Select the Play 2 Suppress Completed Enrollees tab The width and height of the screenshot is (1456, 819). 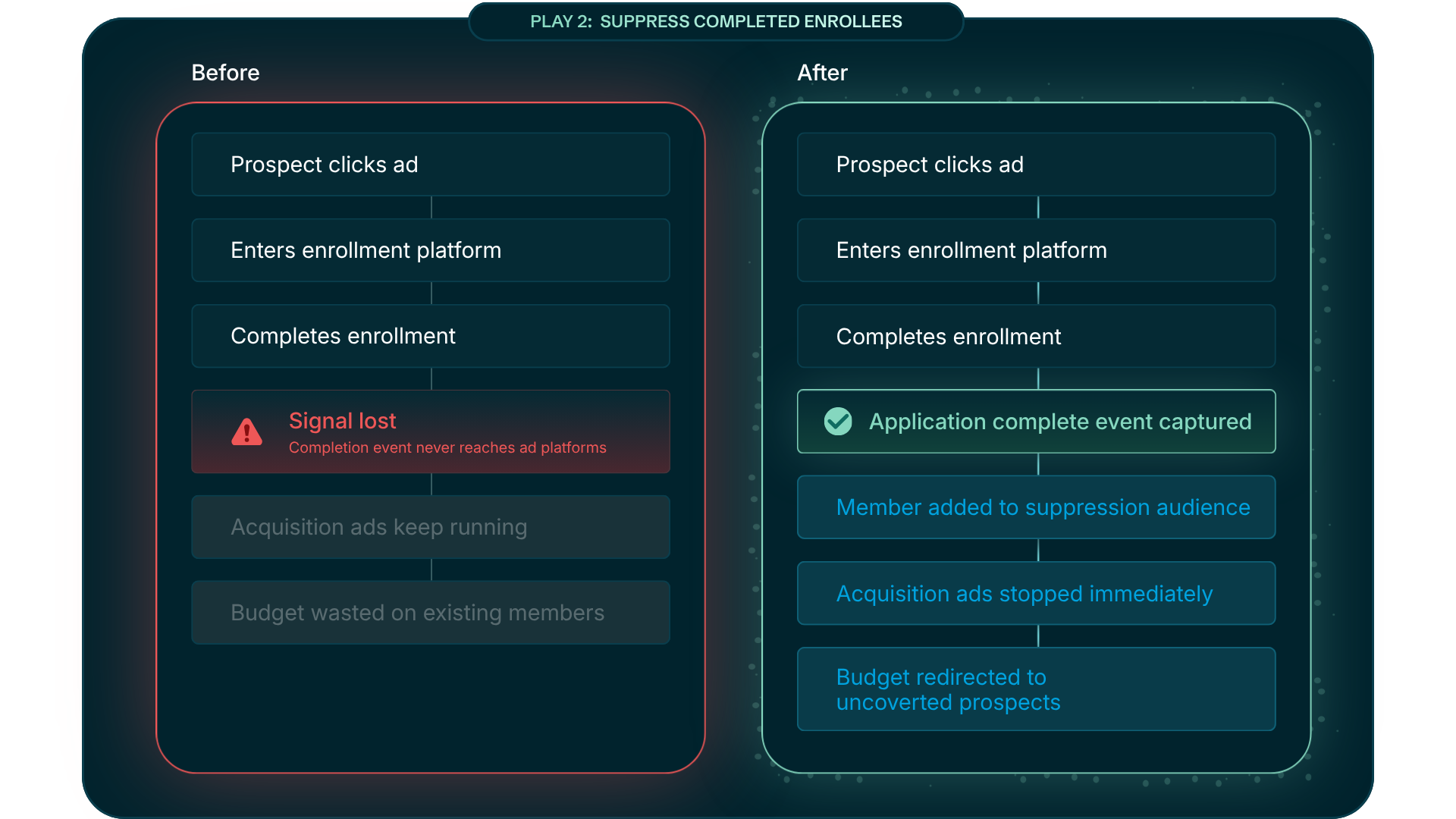(716, 21)
